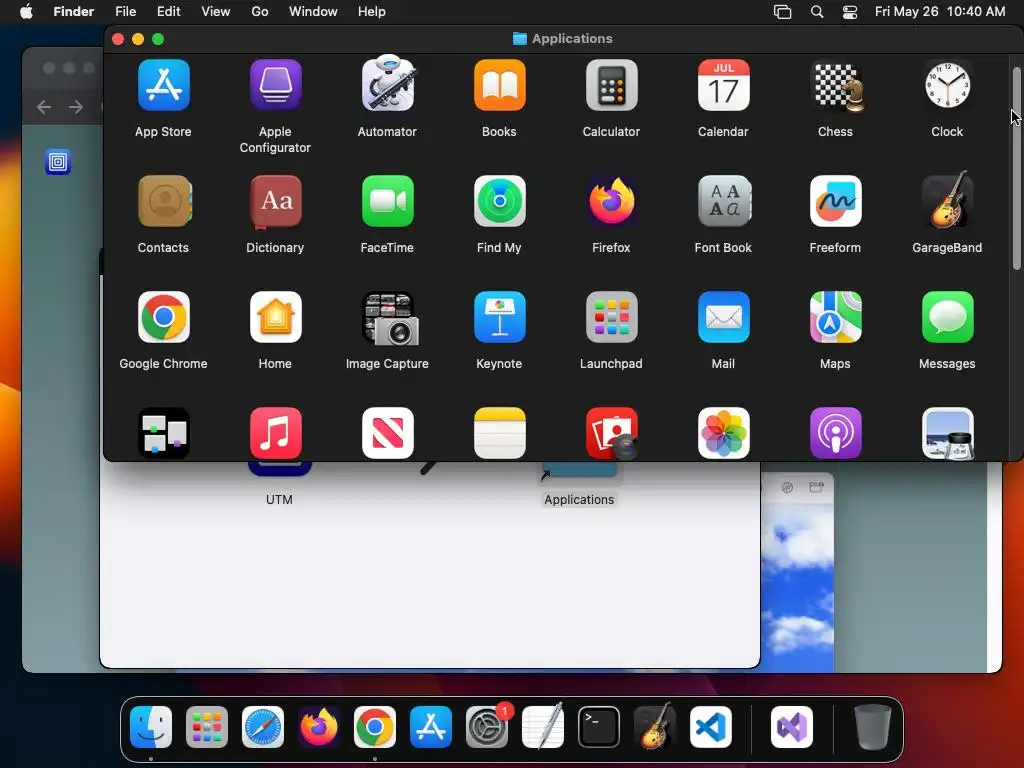1024x768 pixels.
Task: Select the Freeform app
Action: point(836,201)
